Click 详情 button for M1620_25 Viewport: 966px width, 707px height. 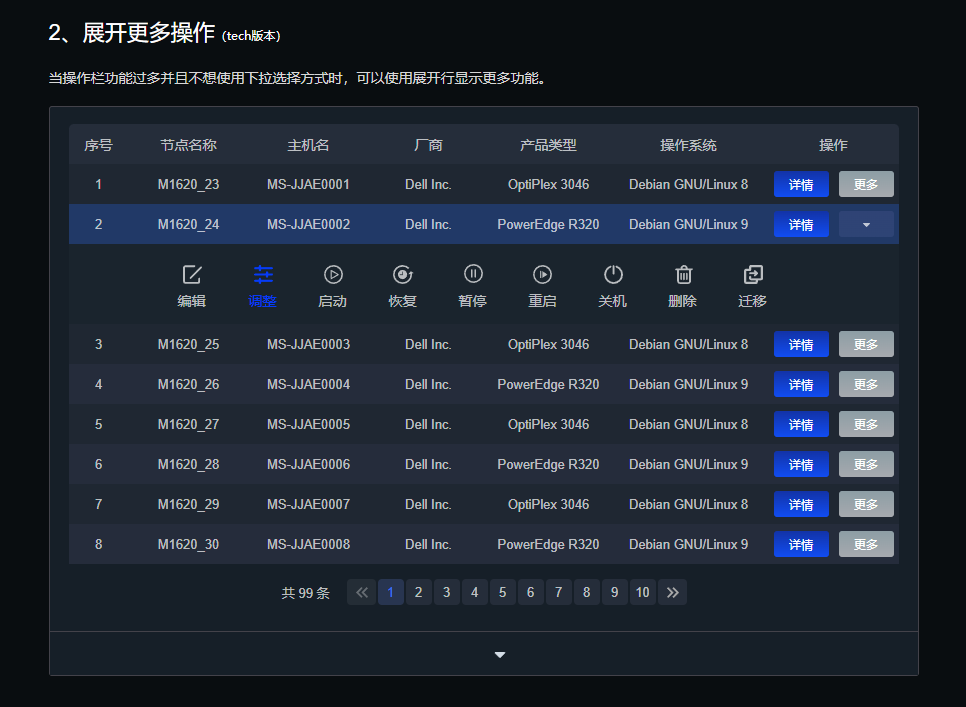tap(801, 345)
